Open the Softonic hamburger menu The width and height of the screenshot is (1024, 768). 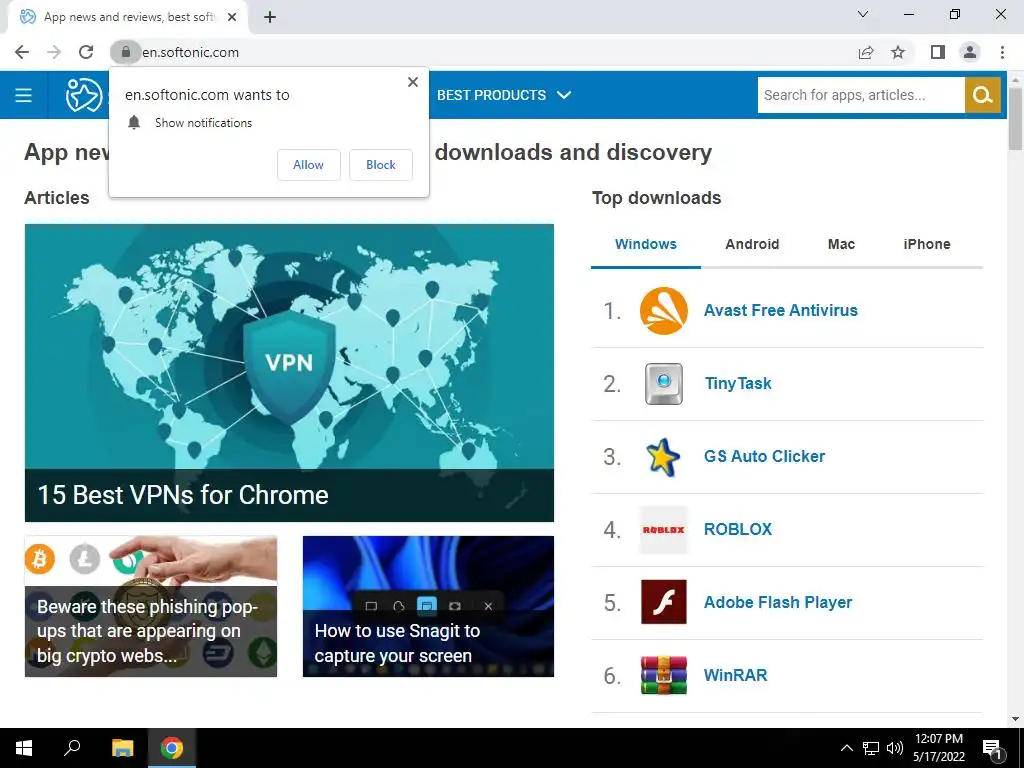point(24,95)
